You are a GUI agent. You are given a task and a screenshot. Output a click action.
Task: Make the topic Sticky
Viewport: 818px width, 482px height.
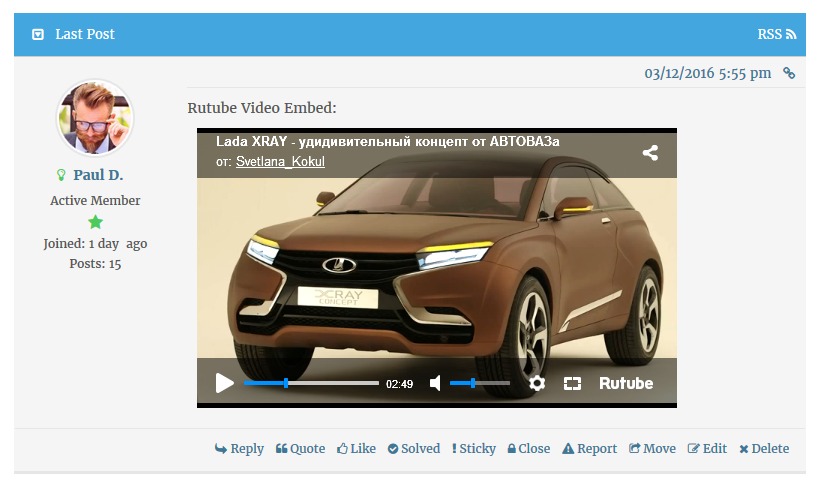pyautogui.click(x=474, y=449)
